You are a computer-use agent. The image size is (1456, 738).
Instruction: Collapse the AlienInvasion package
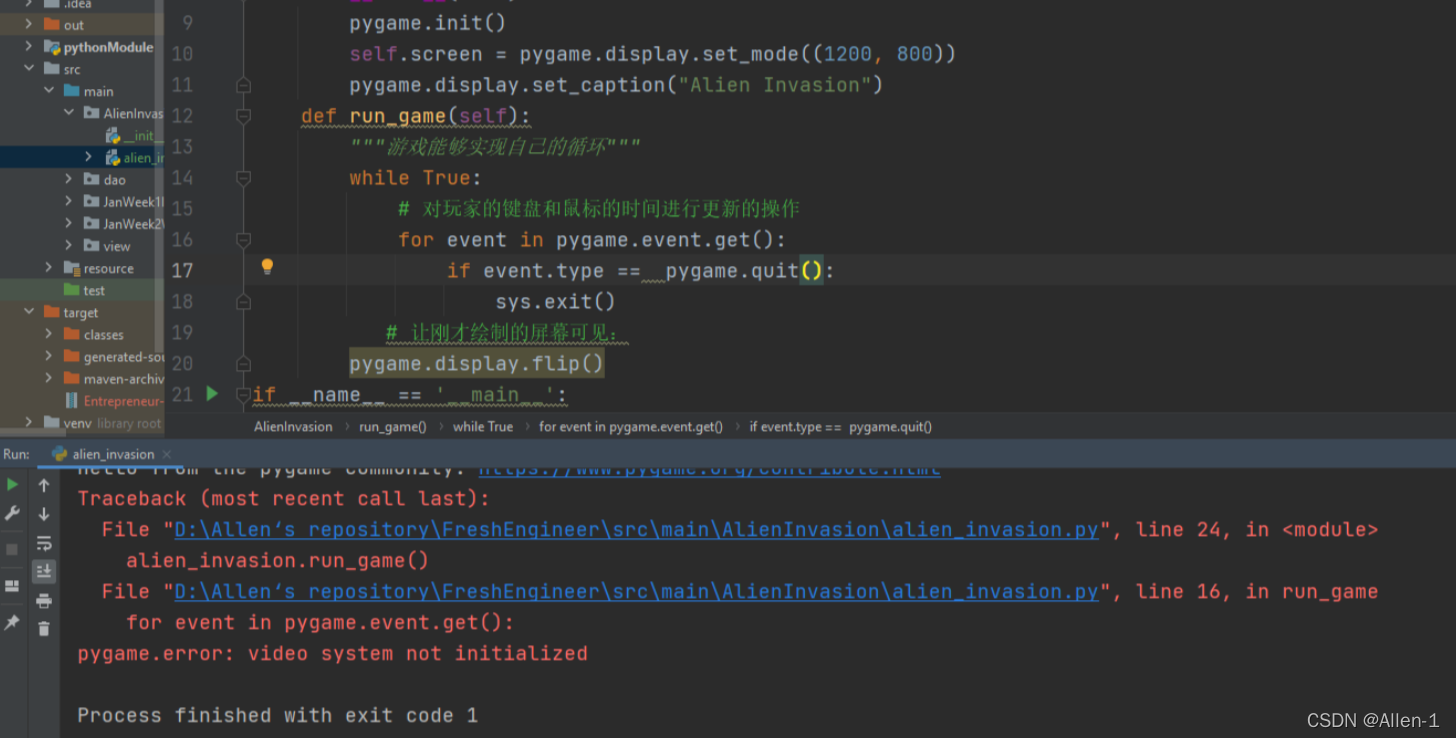[68, 113]
